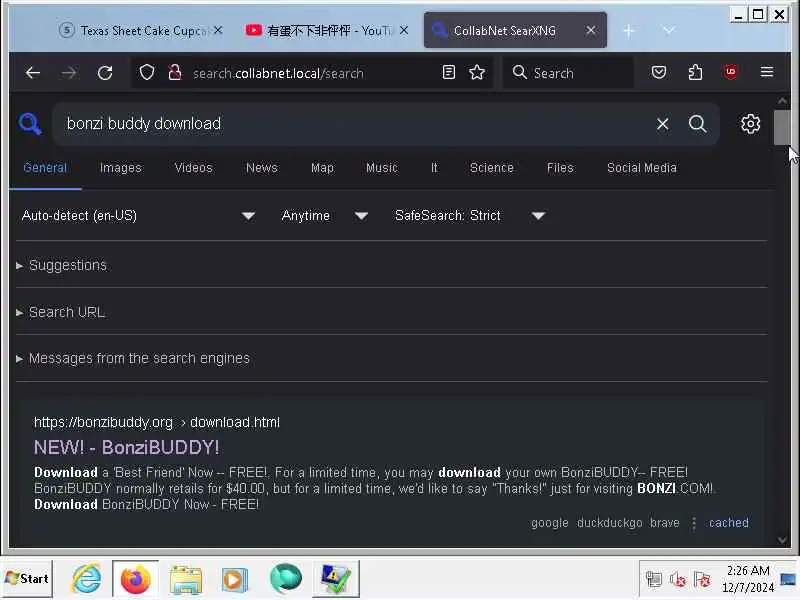The image size is (800, 600).
Task: Close the CollabNet SearXNG tab
Action: pyautogui.click(x=591, y=31)
